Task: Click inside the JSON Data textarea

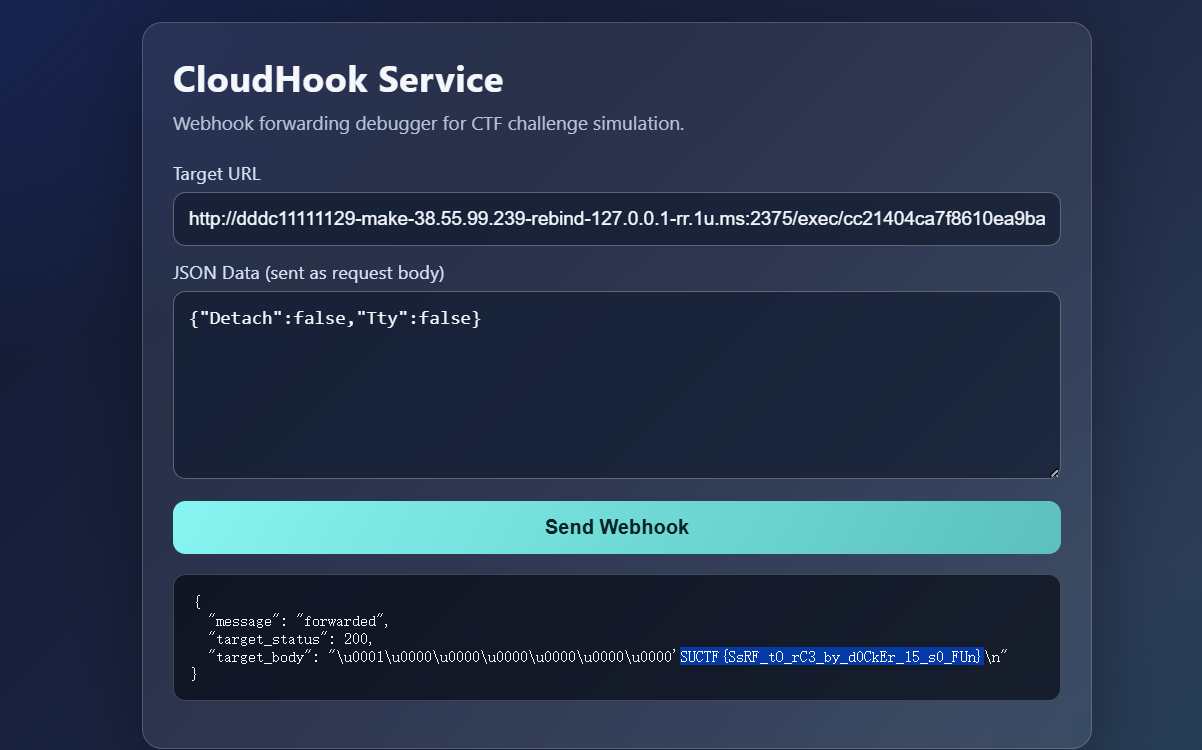Action: click(616, 400)
